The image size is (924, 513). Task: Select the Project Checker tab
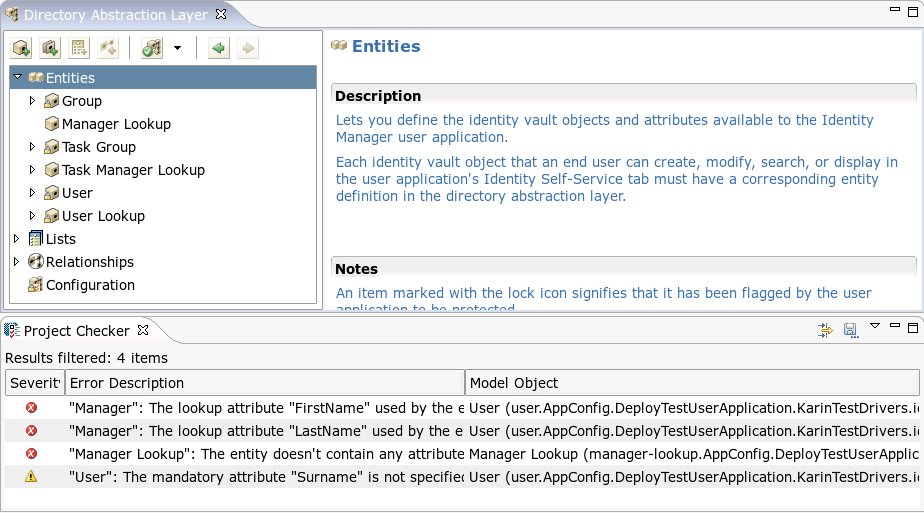coord(76,330)
